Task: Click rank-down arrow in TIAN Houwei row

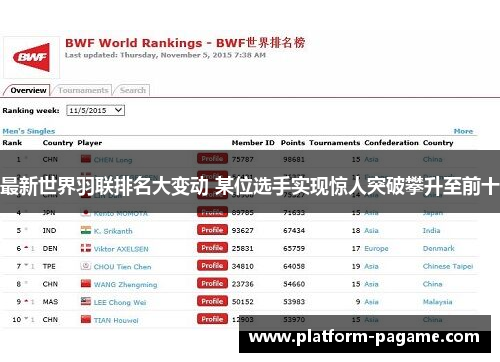Action: click(x=26, y=319)
